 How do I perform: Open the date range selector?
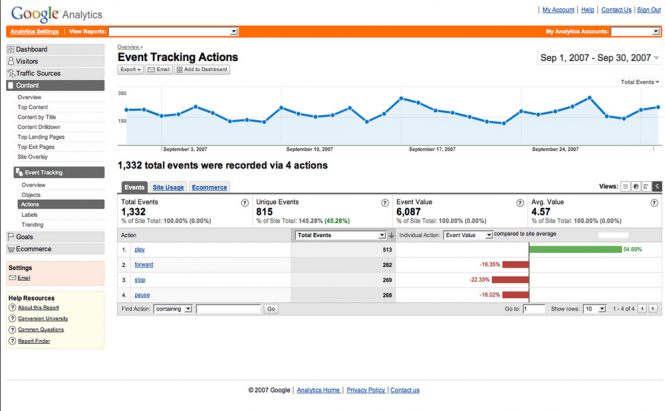pos(599,58)
